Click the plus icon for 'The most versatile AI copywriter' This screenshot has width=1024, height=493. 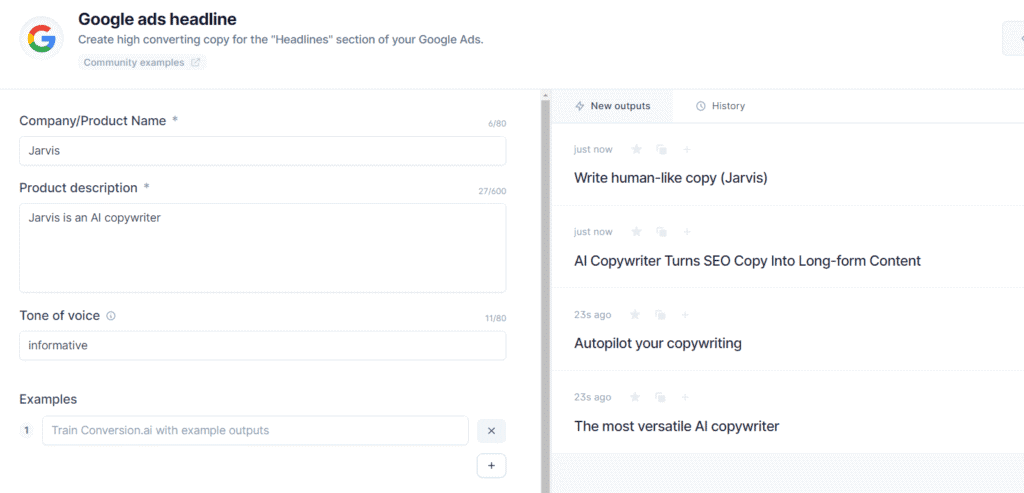click(685, 397)
